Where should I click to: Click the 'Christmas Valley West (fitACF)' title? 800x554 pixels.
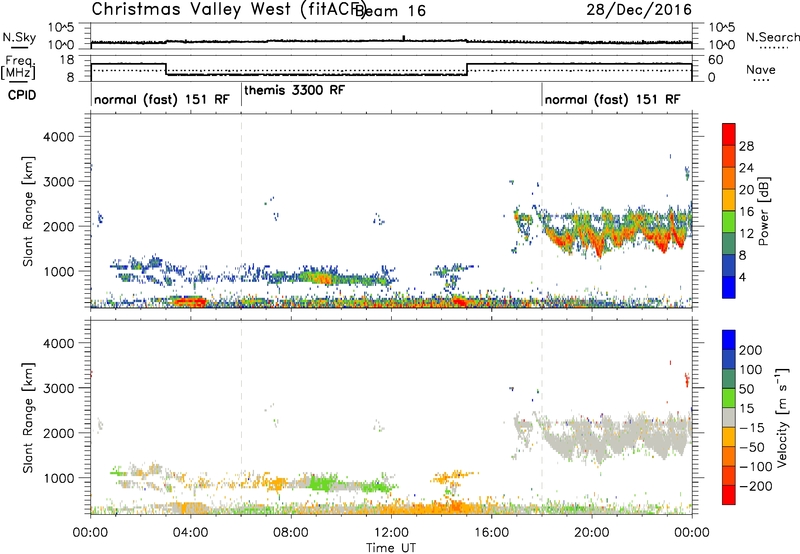(228, 10)
